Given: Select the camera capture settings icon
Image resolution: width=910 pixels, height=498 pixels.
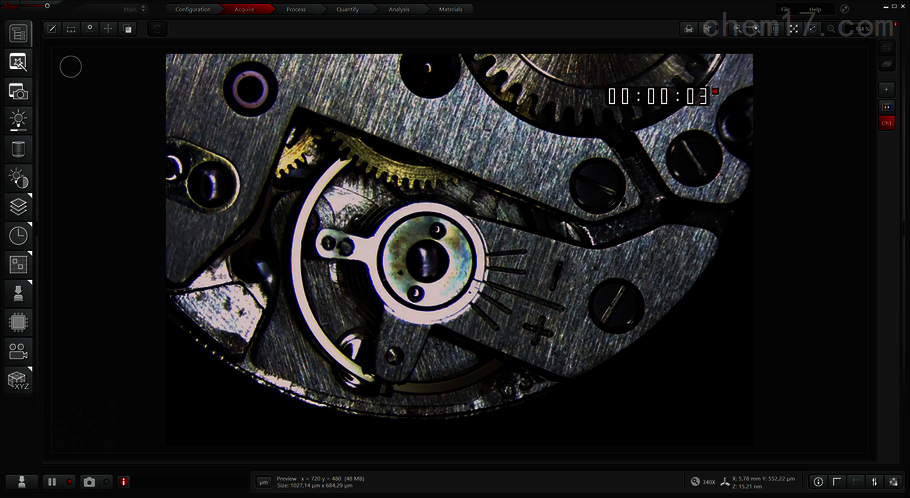Looking at the screenshot, I should [18, 91].
